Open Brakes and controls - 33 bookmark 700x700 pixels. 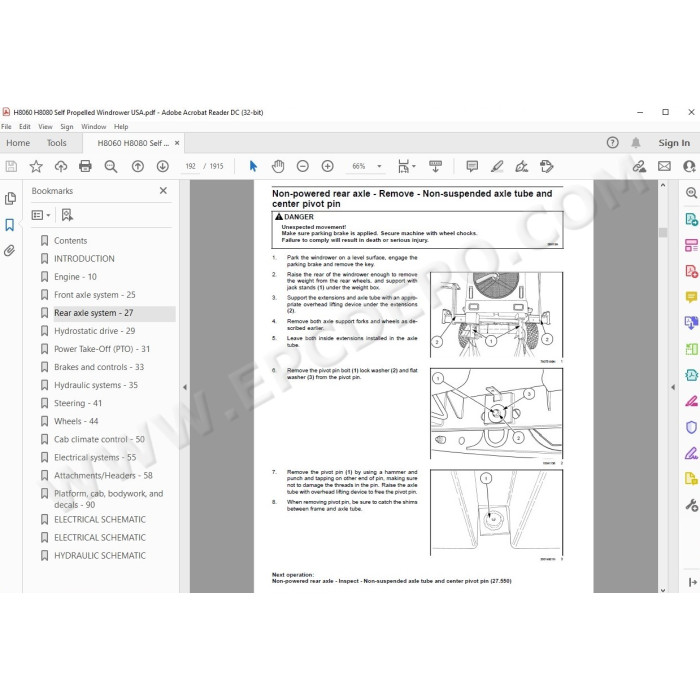(99, 367)
